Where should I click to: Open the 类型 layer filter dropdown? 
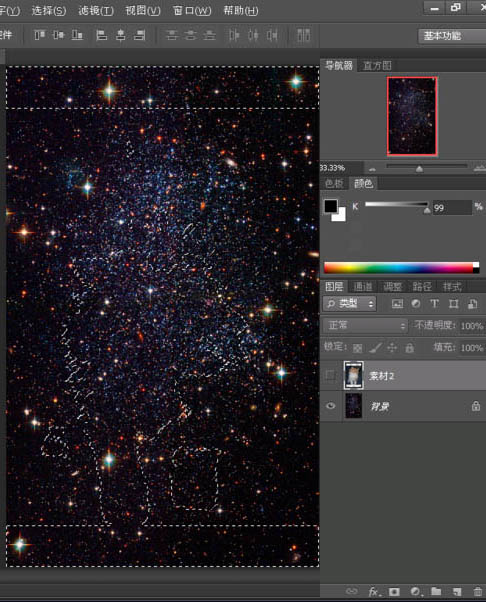[349, 304]
